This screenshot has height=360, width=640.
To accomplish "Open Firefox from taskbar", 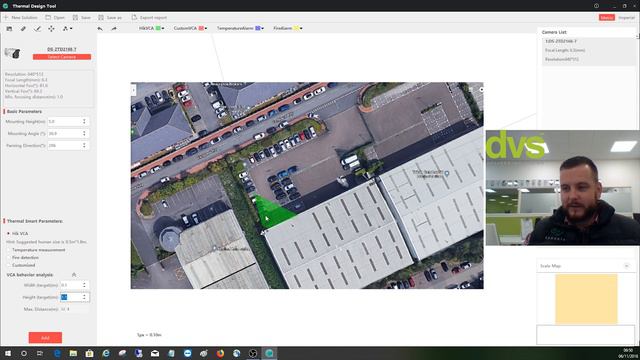I will [220, 353].
